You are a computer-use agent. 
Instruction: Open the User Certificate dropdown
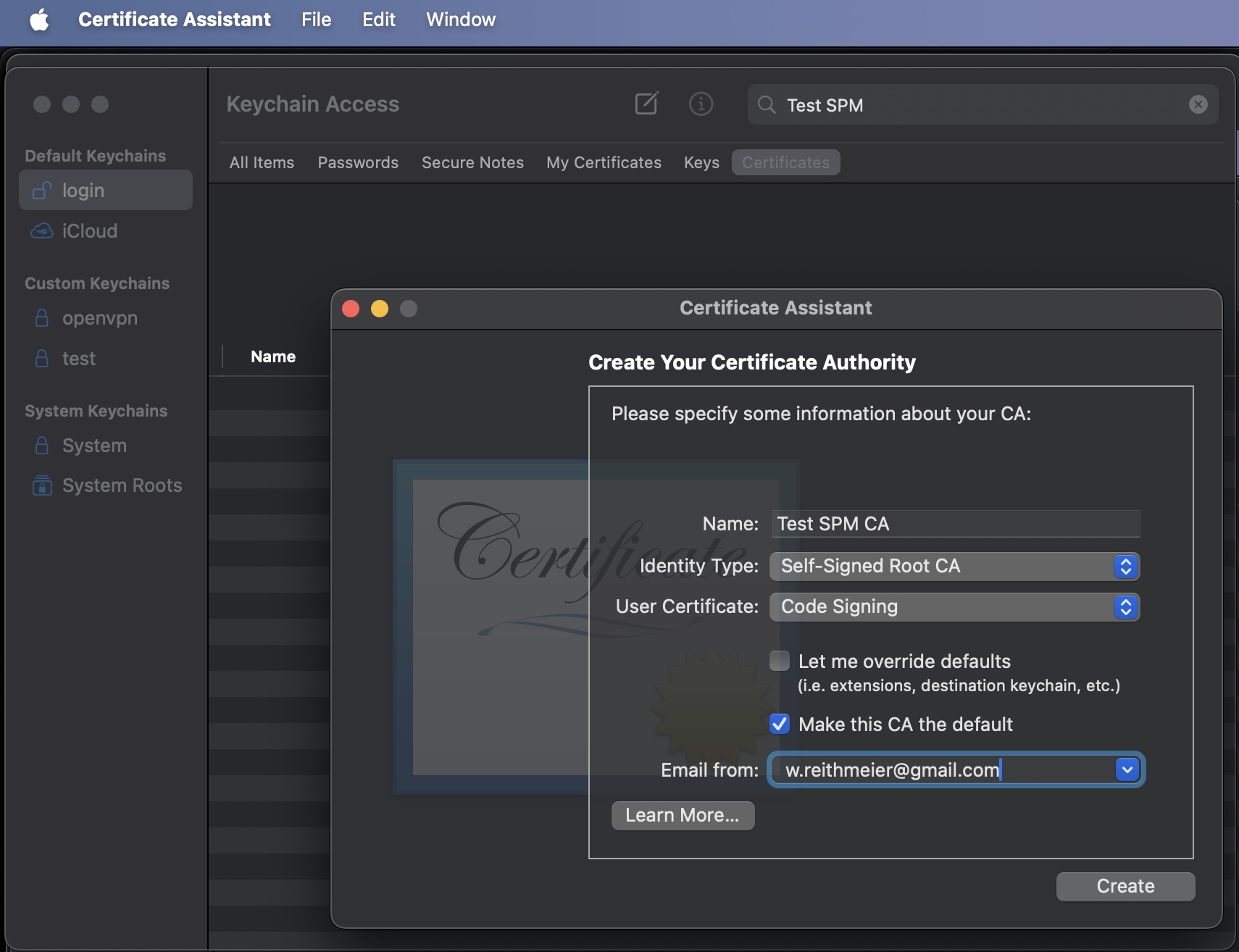point(954,606)
